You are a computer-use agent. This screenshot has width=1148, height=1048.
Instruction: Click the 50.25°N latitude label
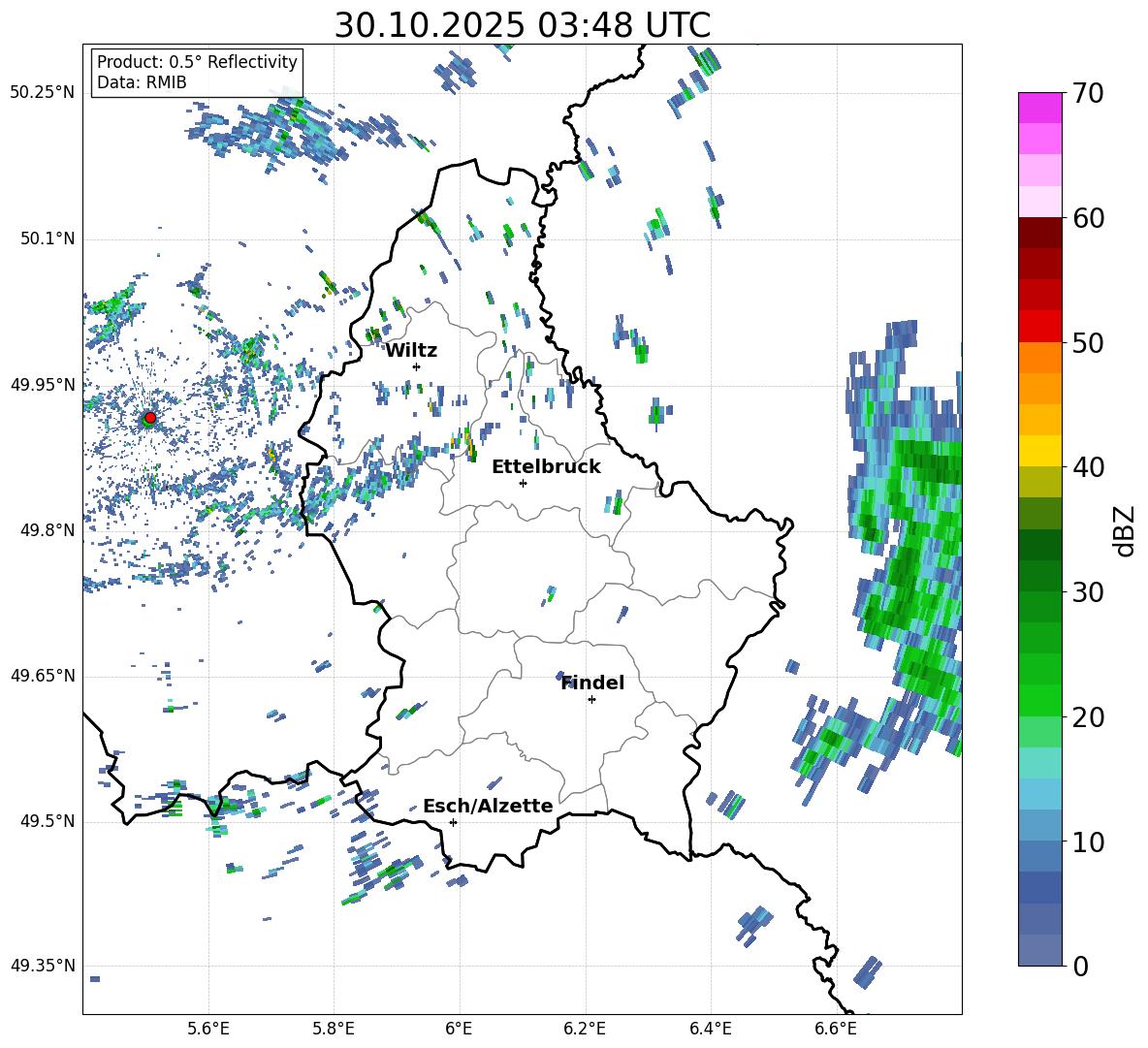point(43,93)
